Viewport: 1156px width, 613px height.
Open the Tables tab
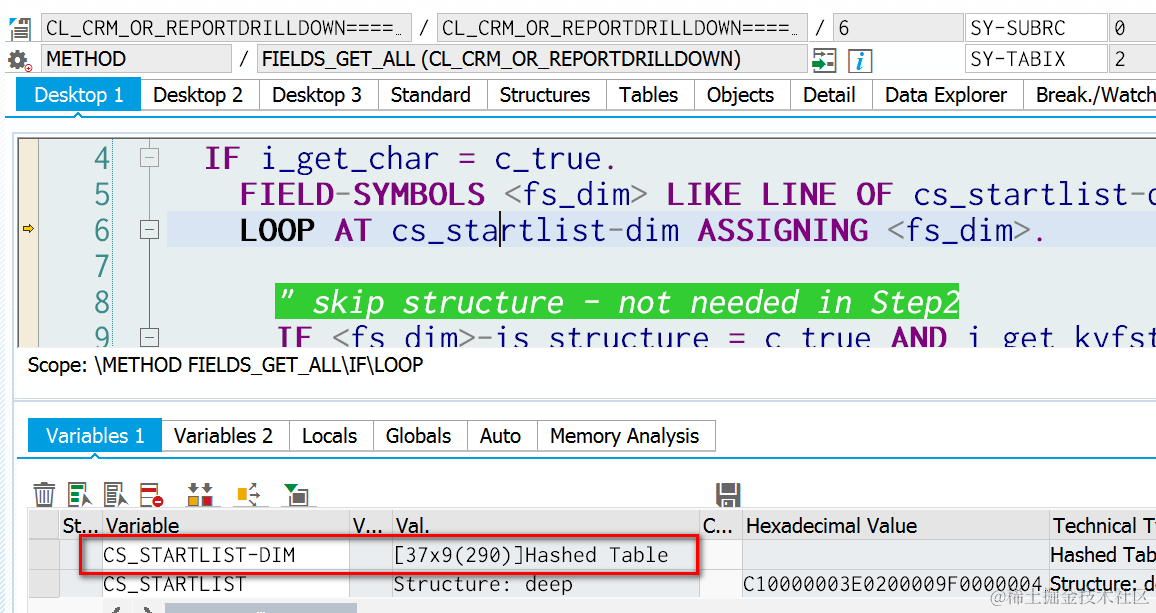click(x=649, y=95)
